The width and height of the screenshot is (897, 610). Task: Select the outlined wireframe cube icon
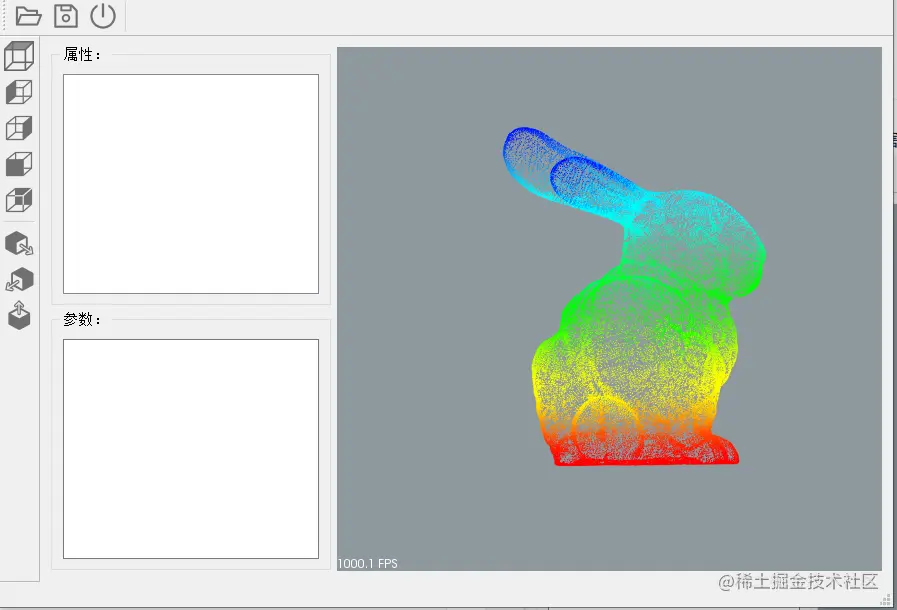pyautogui.click(x=19, y=128)
